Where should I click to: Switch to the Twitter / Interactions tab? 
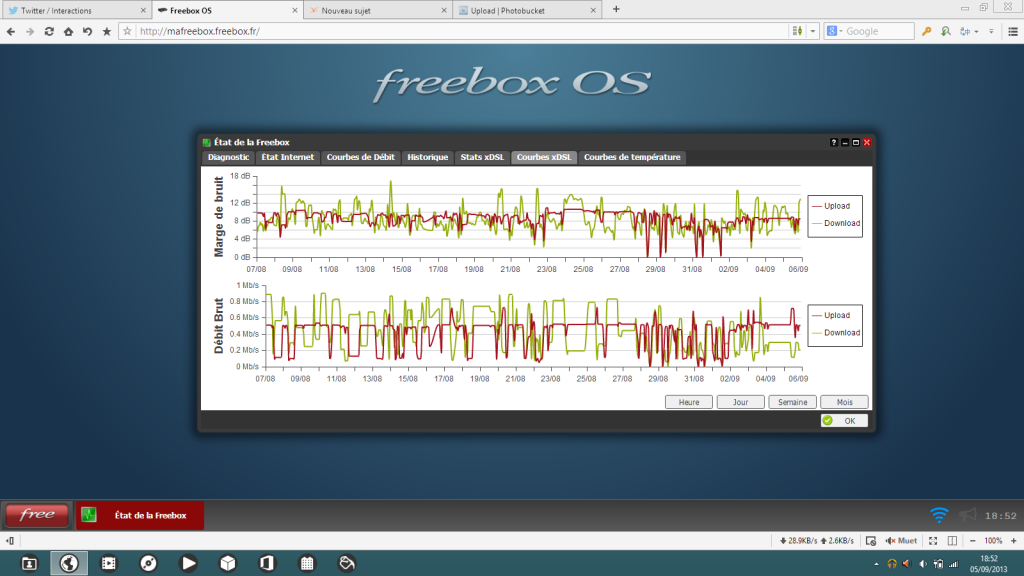(76, 10)
